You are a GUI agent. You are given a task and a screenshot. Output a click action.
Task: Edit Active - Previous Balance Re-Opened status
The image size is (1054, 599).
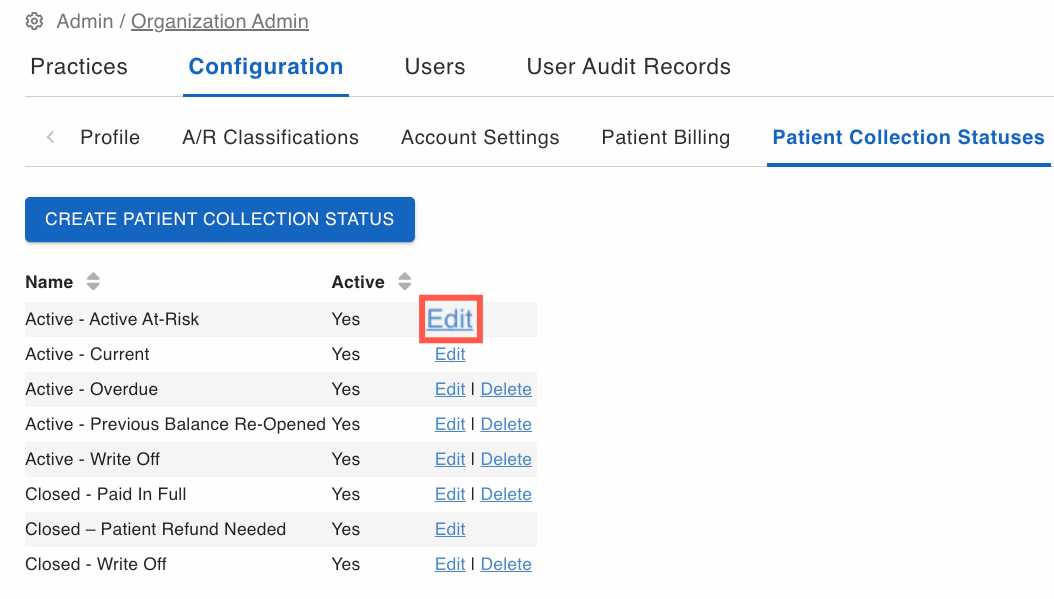point(450,424)
